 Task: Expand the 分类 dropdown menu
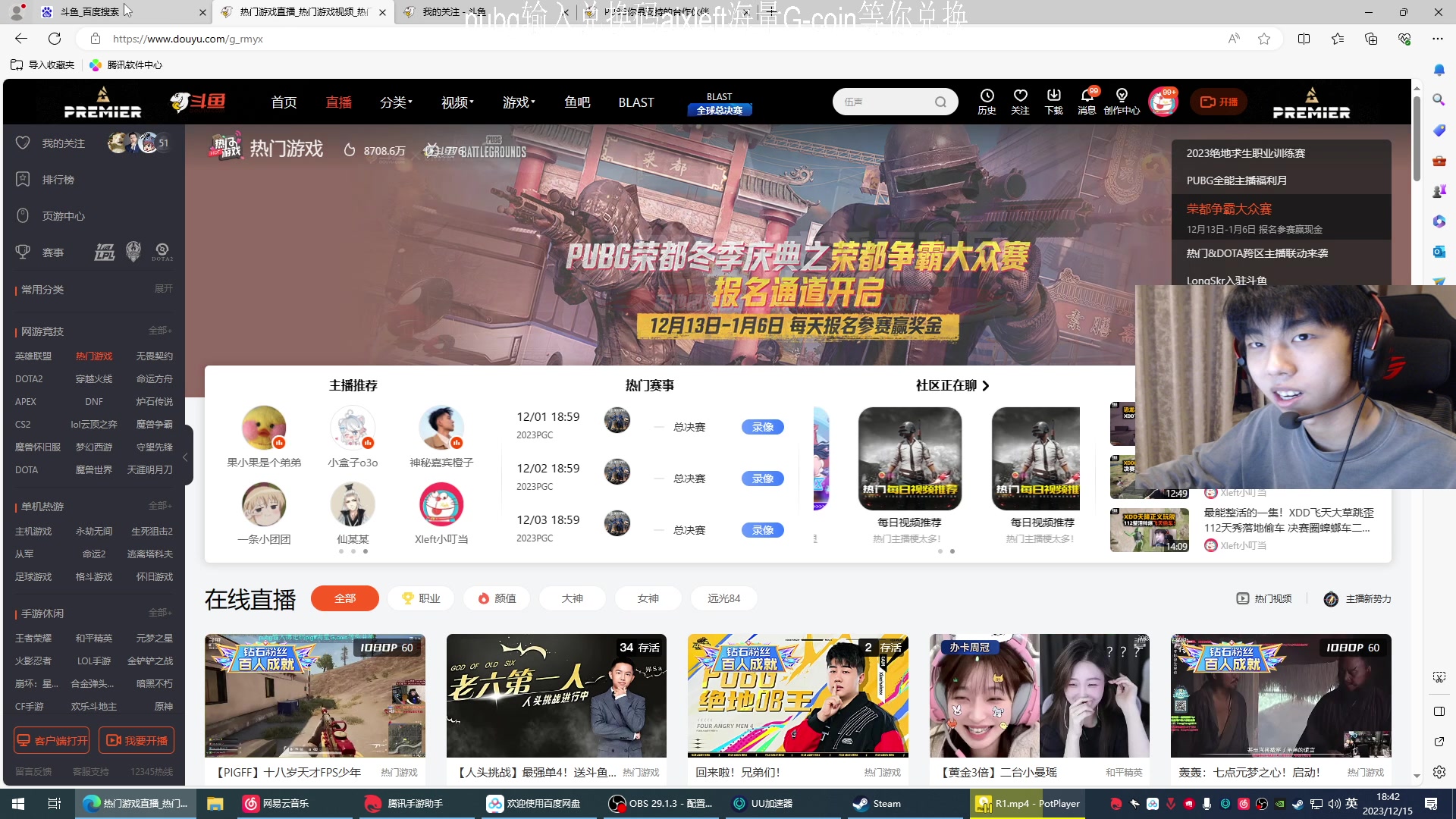396,102
